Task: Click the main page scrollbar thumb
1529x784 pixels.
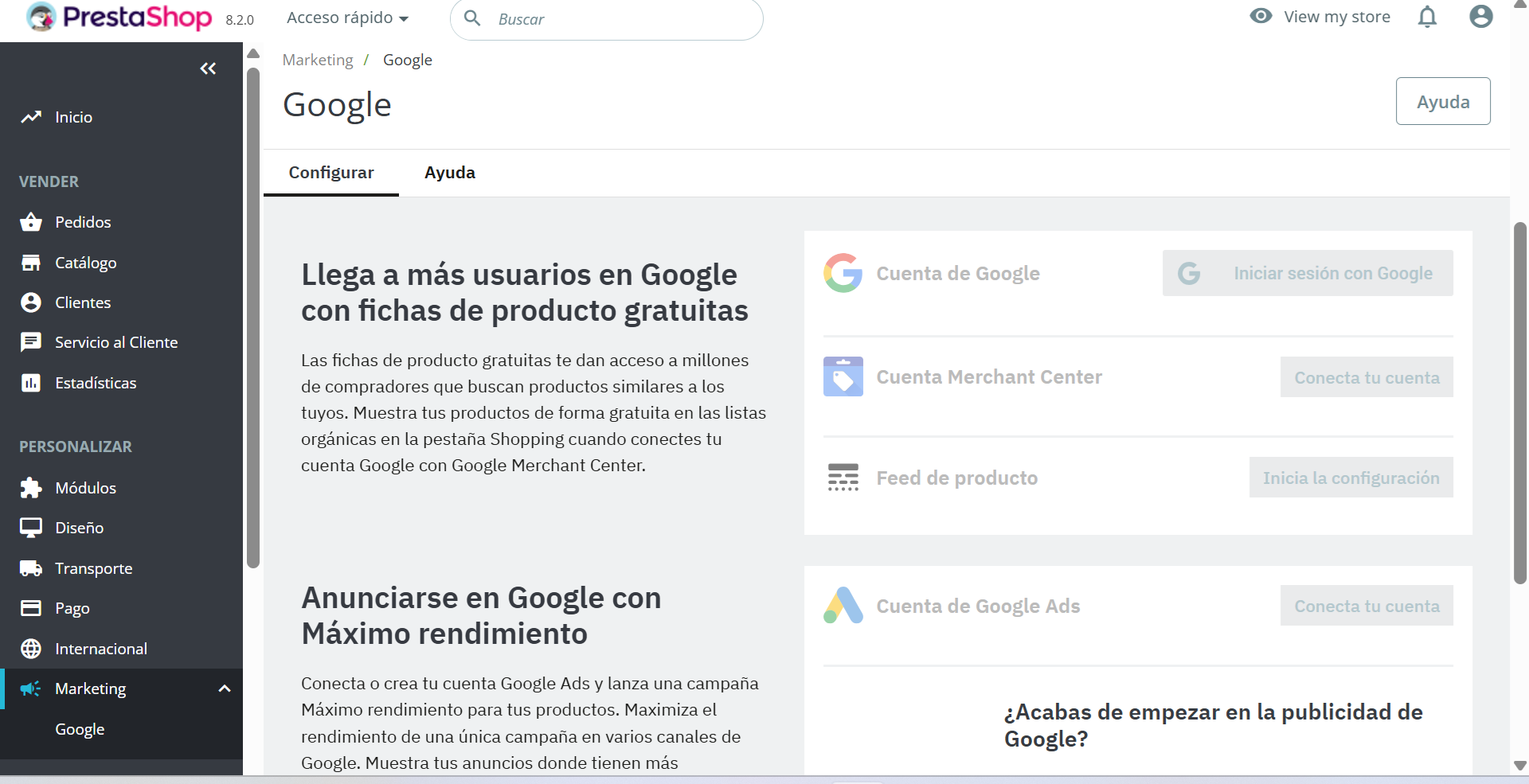Action: (1520, 404)
